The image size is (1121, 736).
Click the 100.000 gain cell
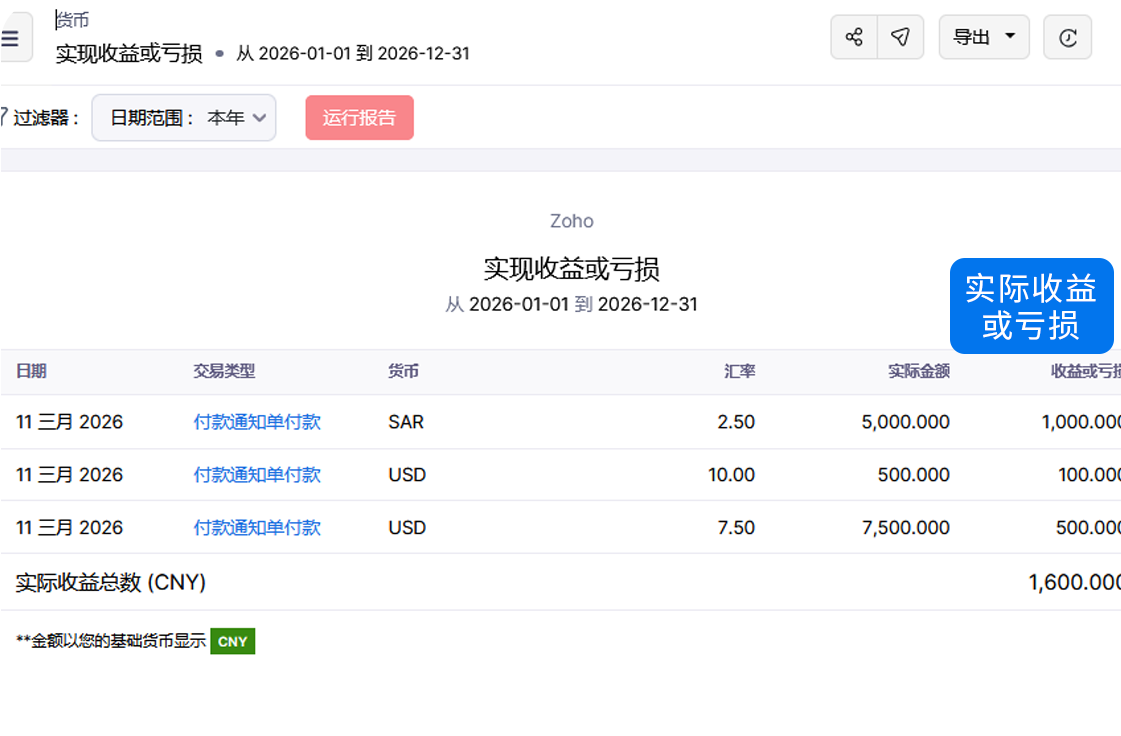(1090, 475)
